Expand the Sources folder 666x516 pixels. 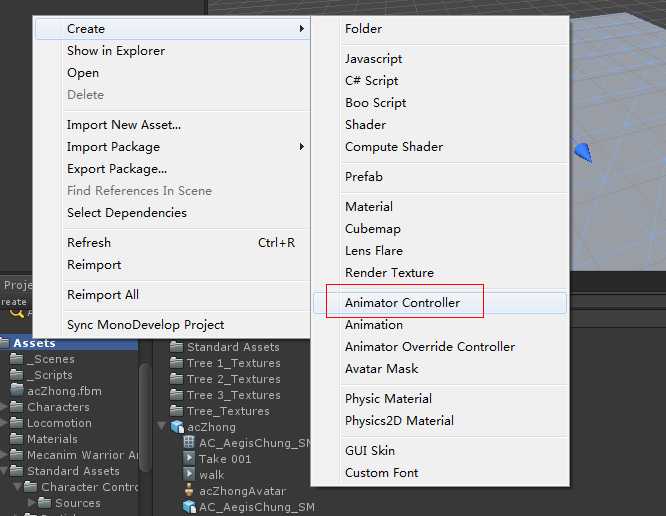[31, 503]
